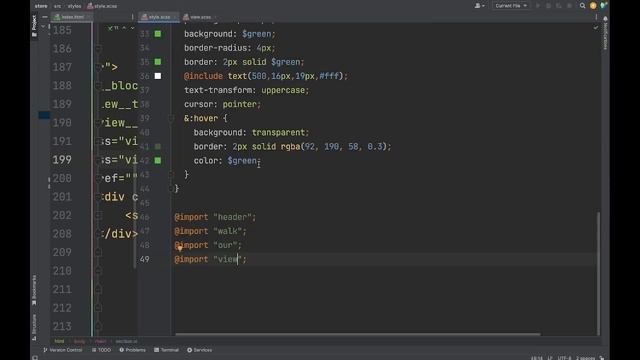The height and width of the screenshot is (360, 640).
Task: Switch to the index.html editor tab
Action: (x=72, y=17)
